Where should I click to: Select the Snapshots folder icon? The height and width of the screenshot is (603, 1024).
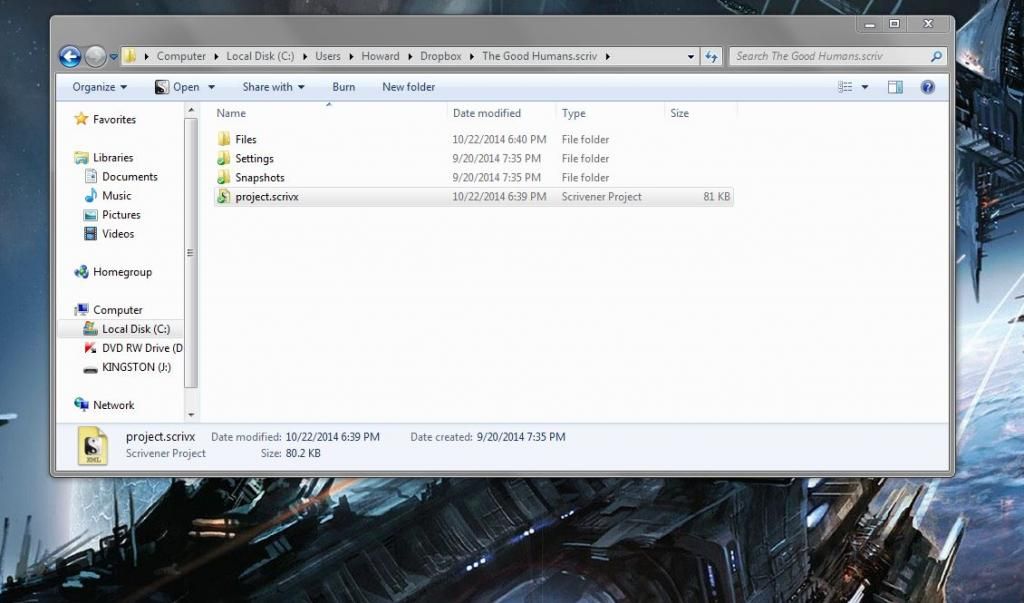pyautogui.click(x=223, y=177)
